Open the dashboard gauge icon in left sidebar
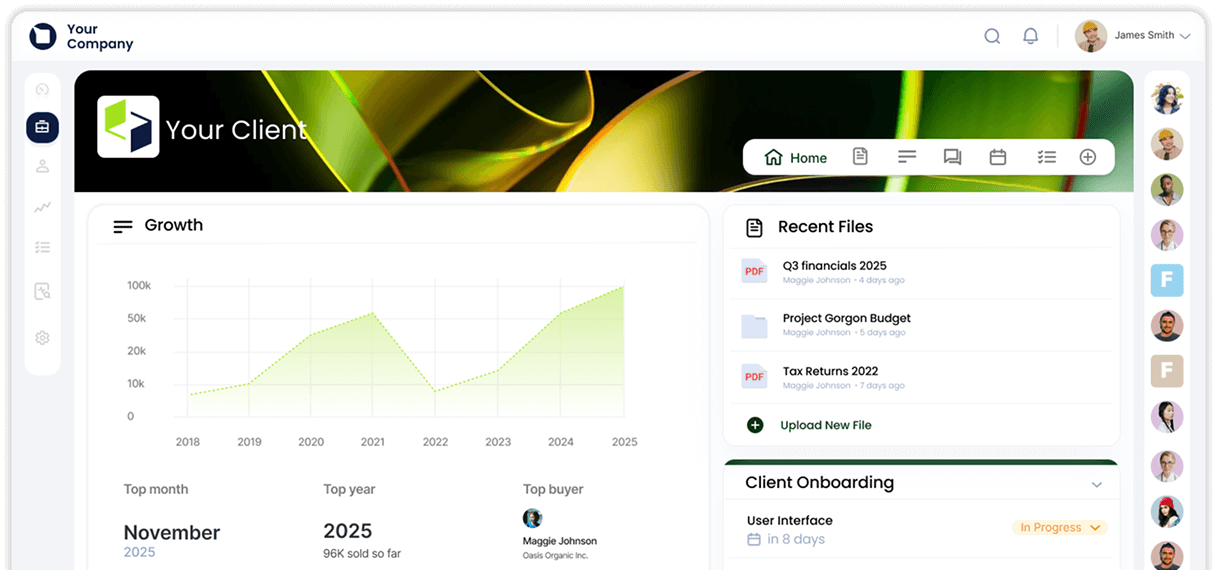The image size is (1218, 570). [42, 89]
